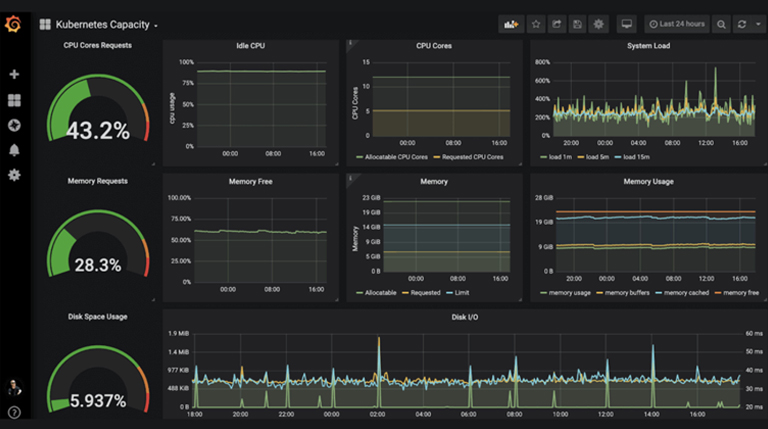The image size is (768, 429).
Task: Save the dashboard with disk icon
Action: (x=578, y=24)
